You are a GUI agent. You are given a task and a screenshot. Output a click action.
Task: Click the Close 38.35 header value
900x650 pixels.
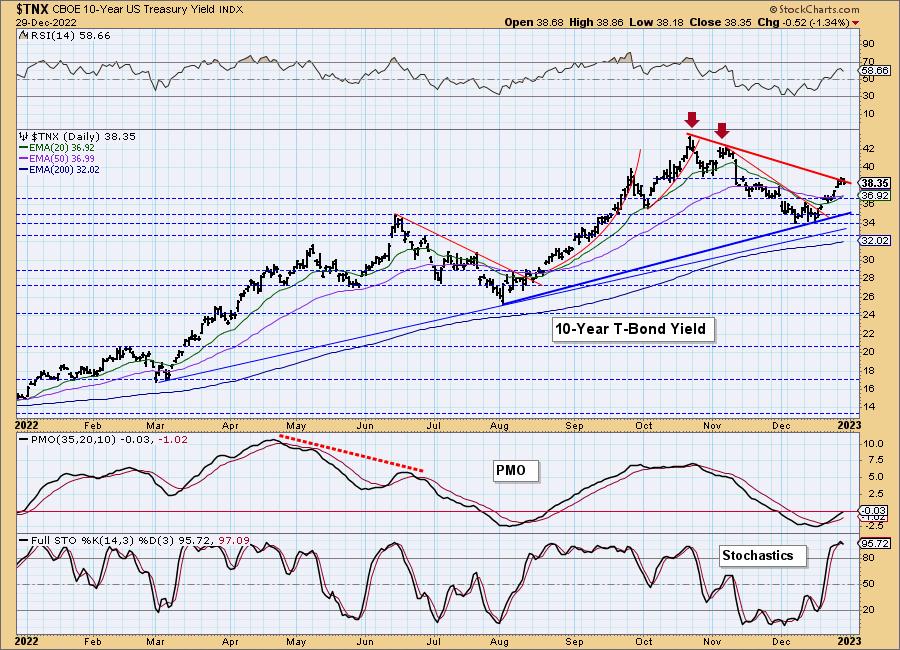[x=721, y=22]
